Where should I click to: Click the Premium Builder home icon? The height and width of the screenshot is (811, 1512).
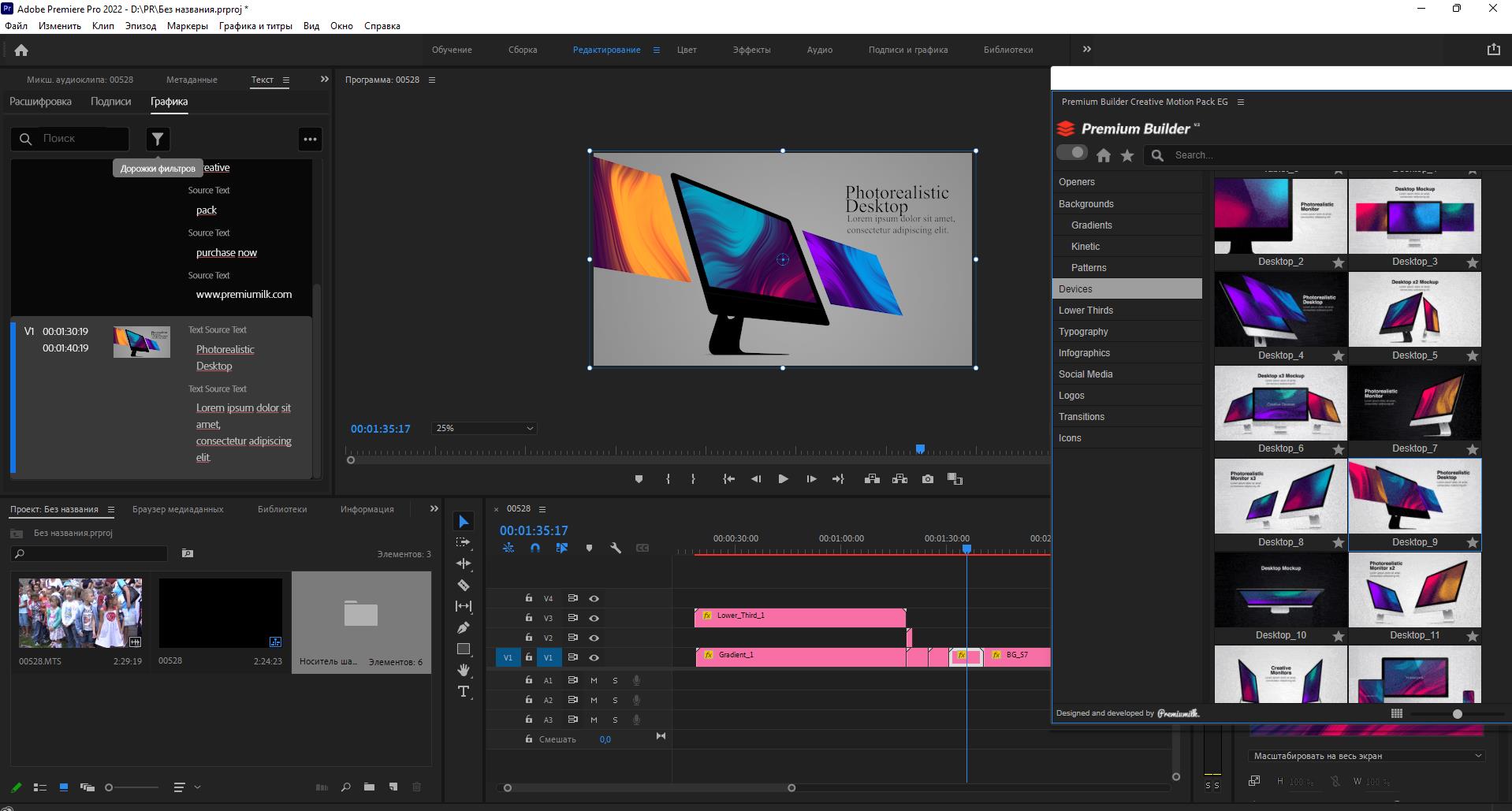tap(1104, 155)
